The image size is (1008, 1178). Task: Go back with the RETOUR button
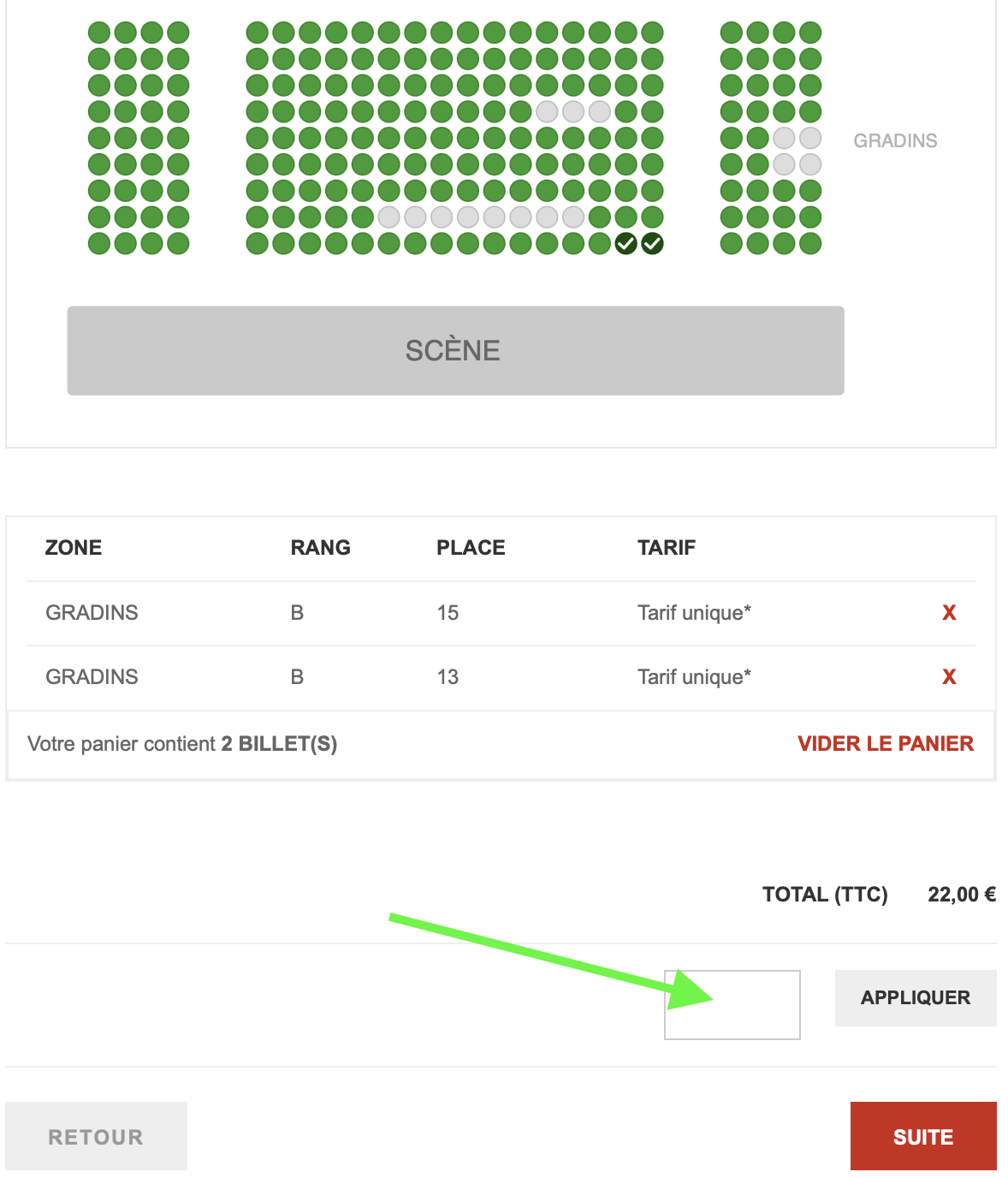coord(96,1136)
